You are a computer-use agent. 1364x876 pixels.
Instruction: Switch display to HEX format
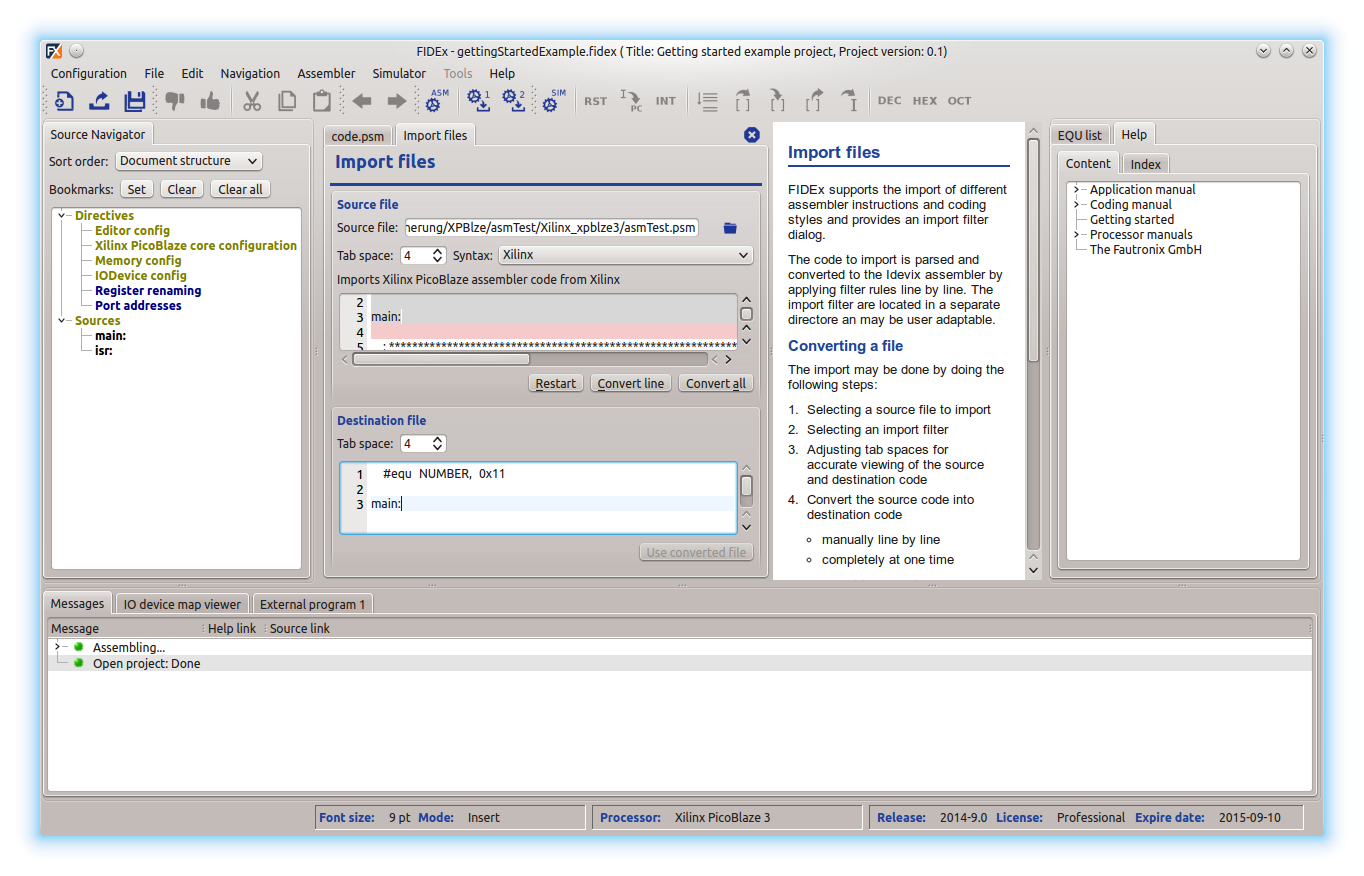tap(925, 101)
